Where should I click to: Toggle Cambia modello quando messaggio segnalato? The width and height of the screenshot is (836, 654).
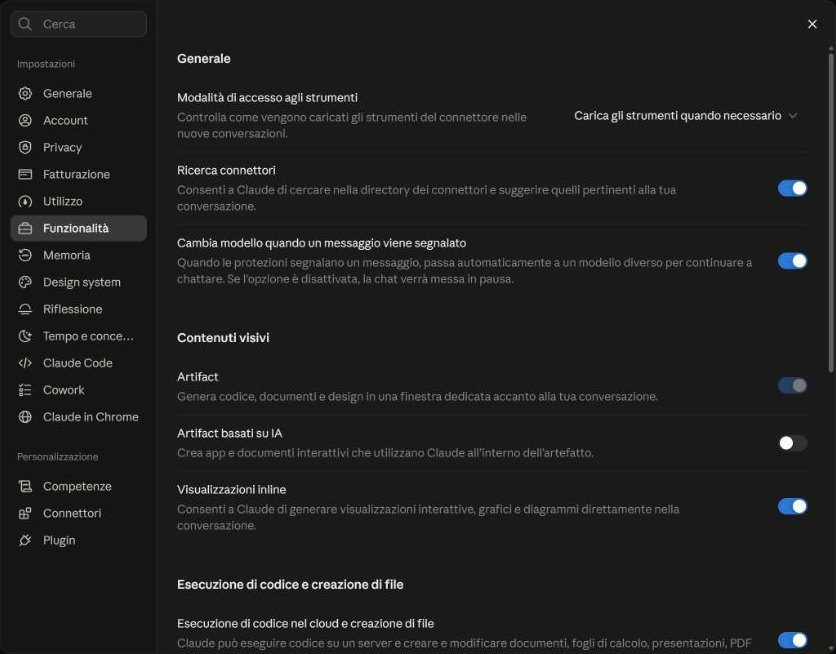[792, 261]
